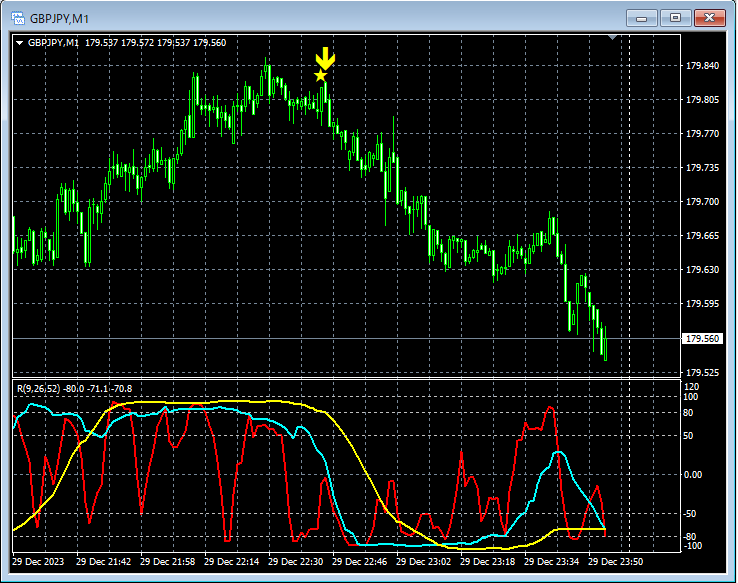Click the 29 Dec 23:02 time label
This screenshot has width=738, height=583.
[424, 561]
